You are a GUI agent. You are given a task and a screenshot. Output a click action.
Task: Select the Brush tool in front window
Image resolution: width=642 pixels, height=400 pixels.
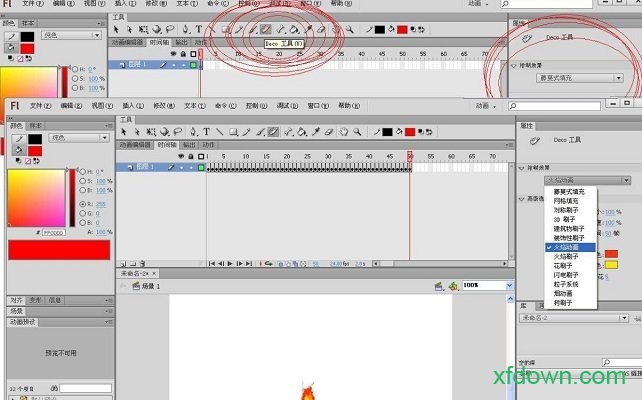[x=260, y=131]
